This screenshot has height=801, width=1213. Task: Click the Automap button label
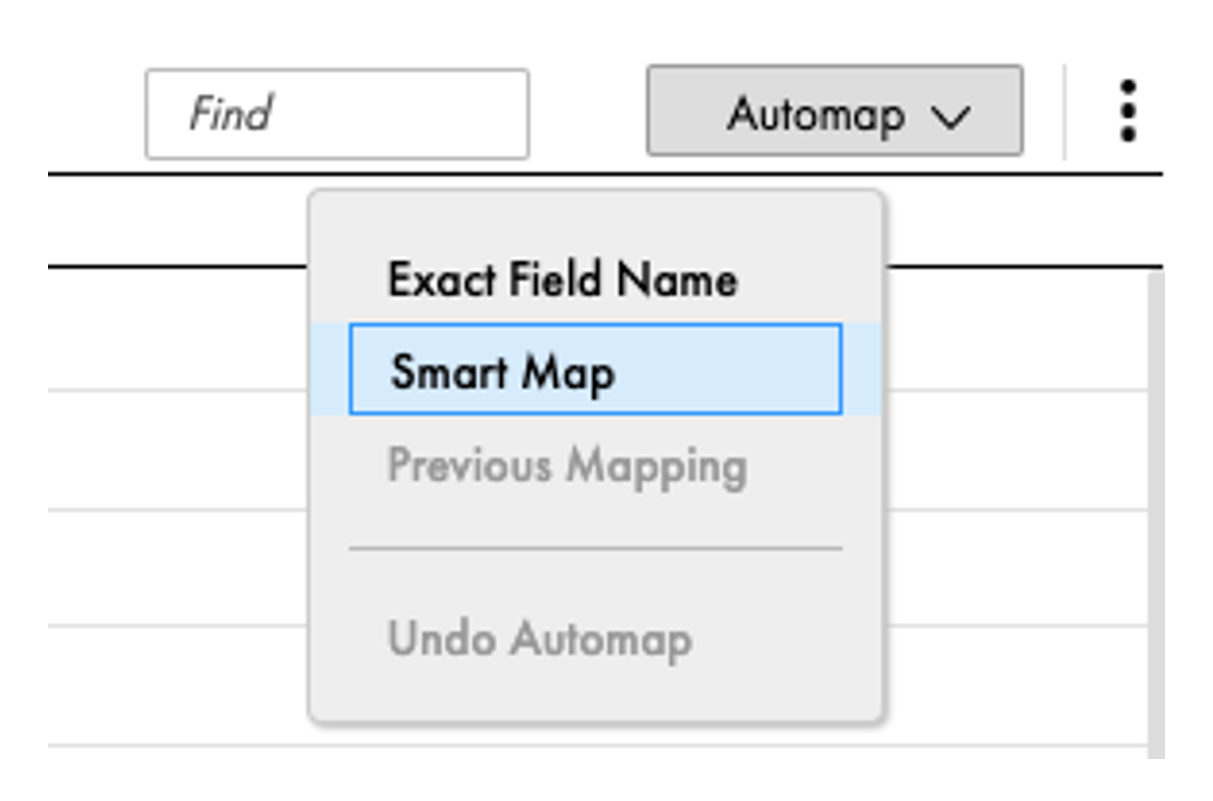tap(815, 113)
